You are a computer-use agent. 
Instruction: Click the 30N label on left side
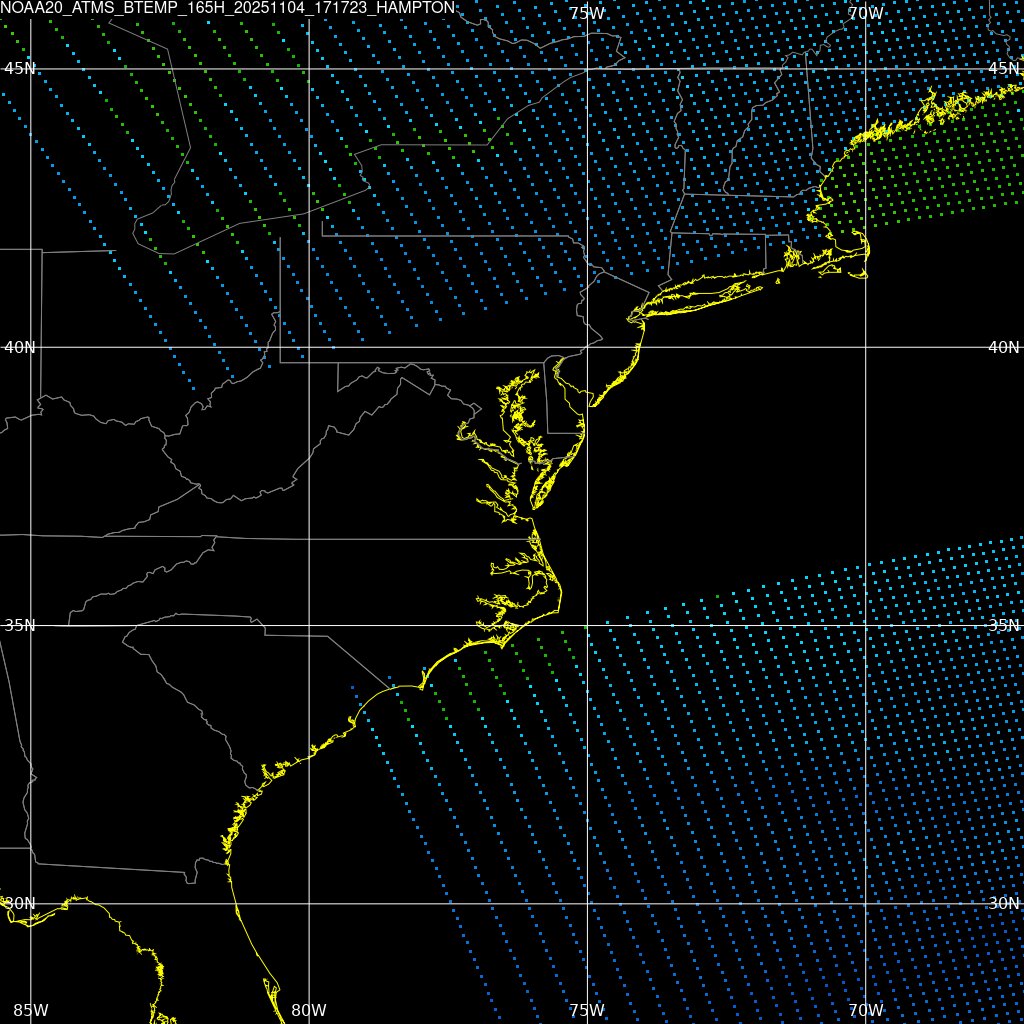pos(20,903)
